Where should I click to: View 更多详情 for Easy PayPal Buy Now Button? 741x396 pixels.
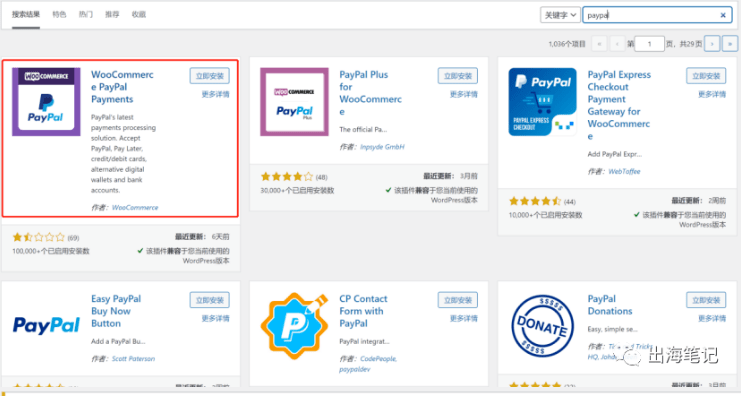pyautogui.click(x=215, y=319)
